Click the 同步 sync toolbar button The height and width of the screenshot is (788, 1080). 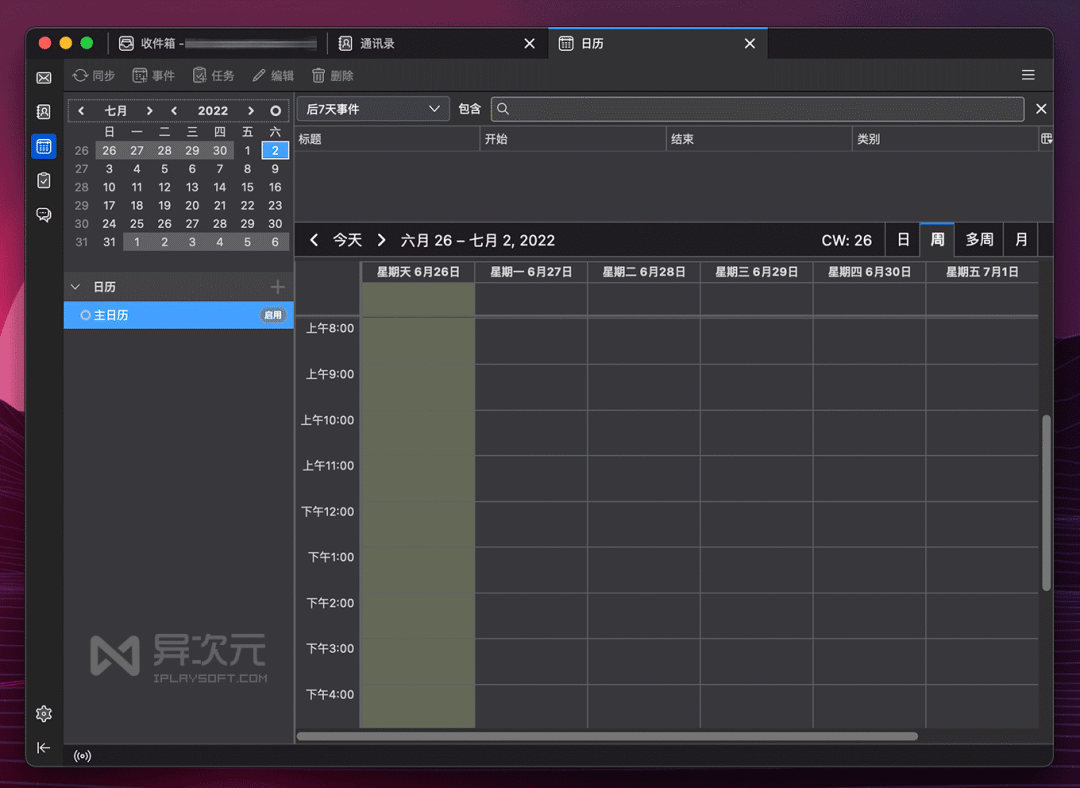tap(94, 76)
